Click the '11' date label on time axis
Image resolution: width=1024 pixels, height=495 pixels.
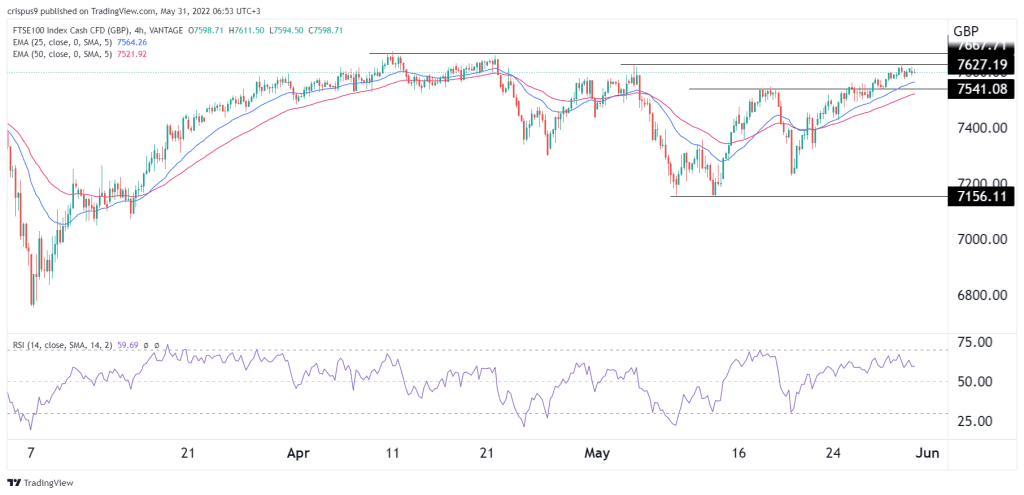click(x=392, y=453)
